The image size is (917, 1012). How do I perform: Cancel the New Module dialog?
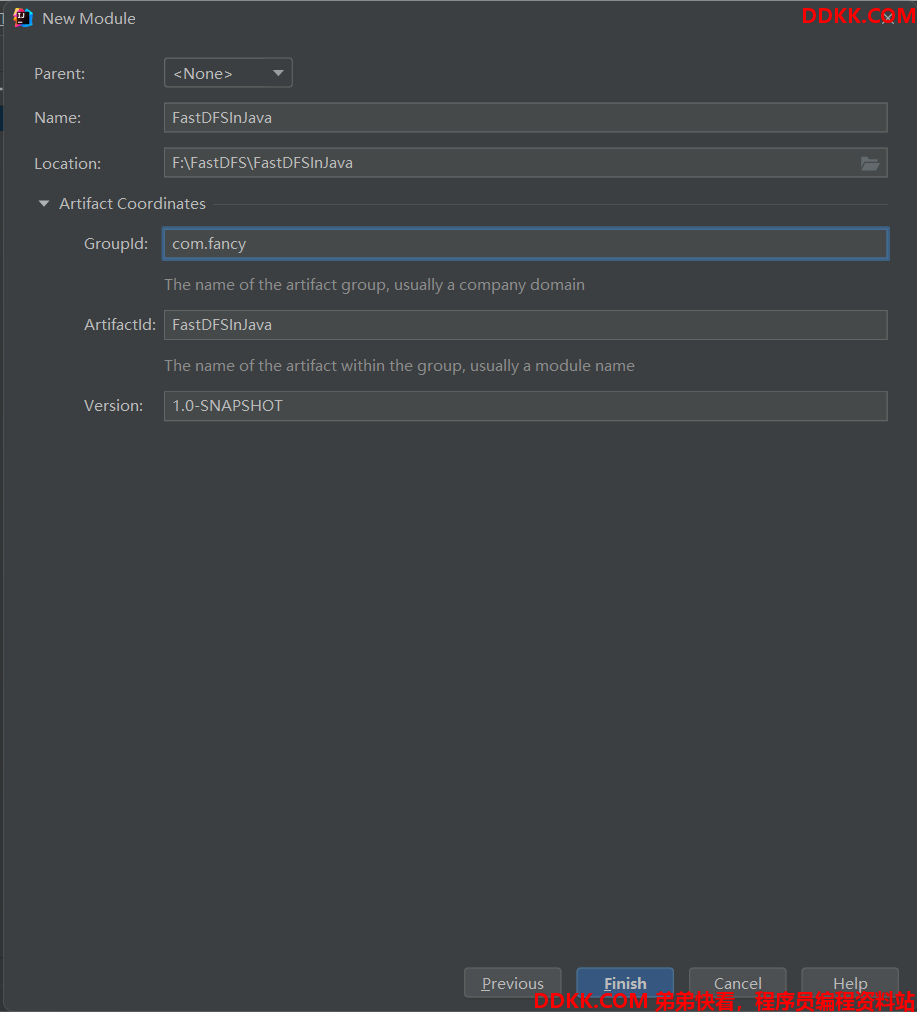pyautogui.click(x=738, y=983)
